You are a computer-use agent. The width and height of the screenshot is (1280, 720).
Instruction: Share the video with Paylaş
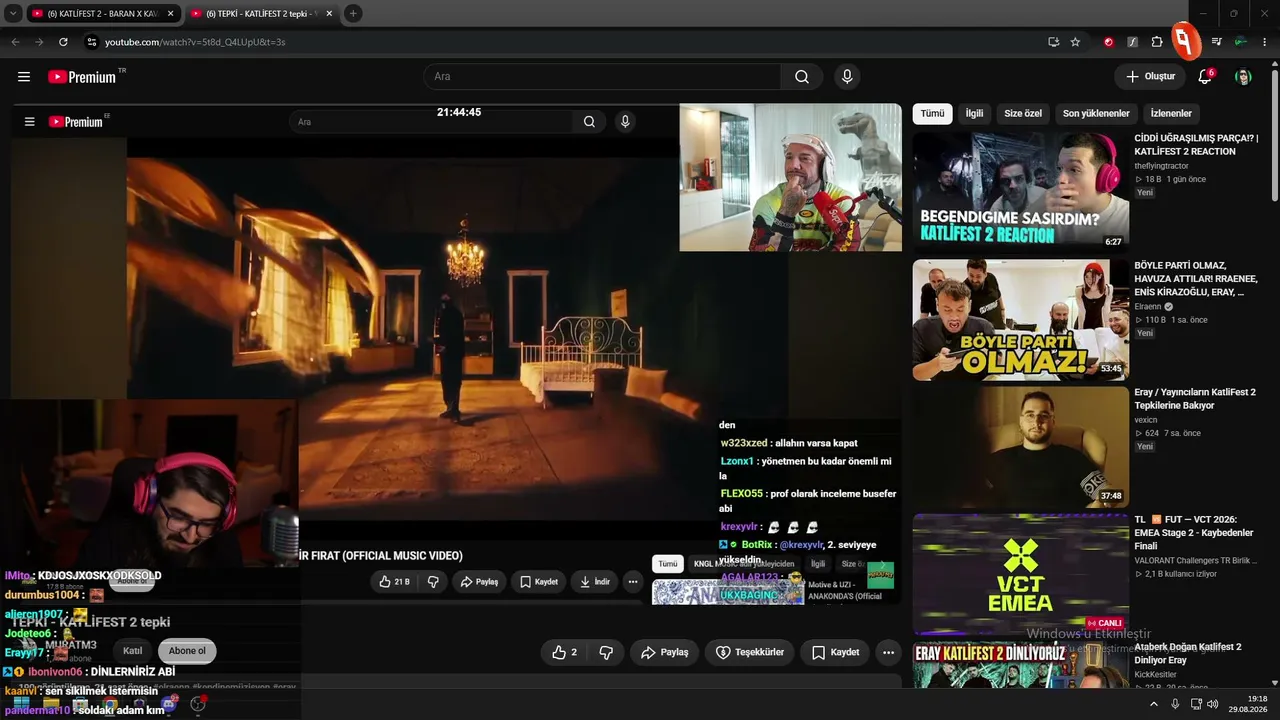click(665, 652)
